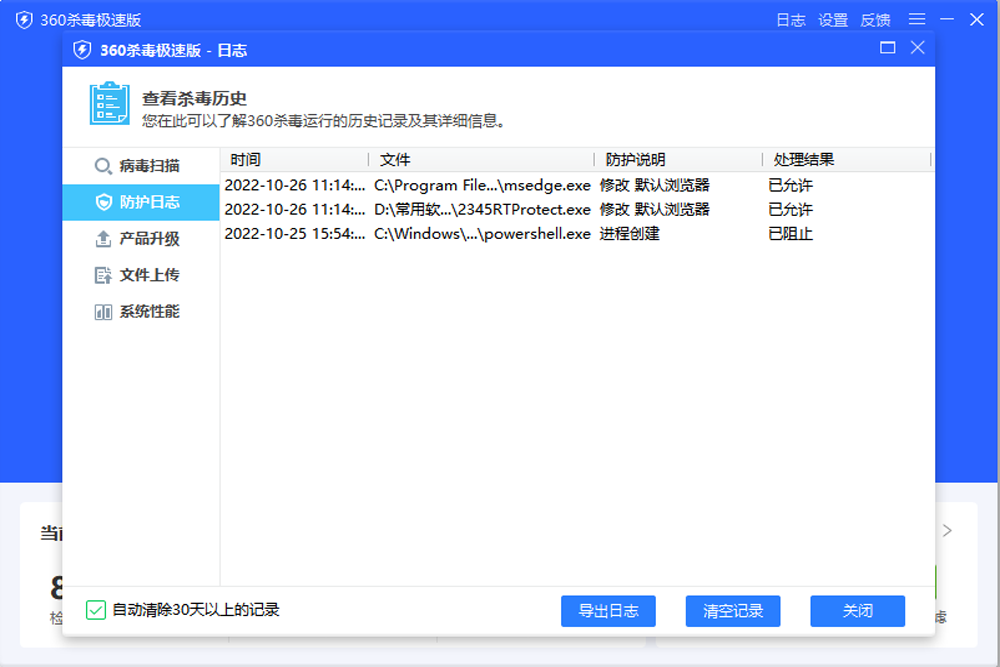1000x667 pixels.
Task: Click the 关闭 button
Action: pos(857,611)
